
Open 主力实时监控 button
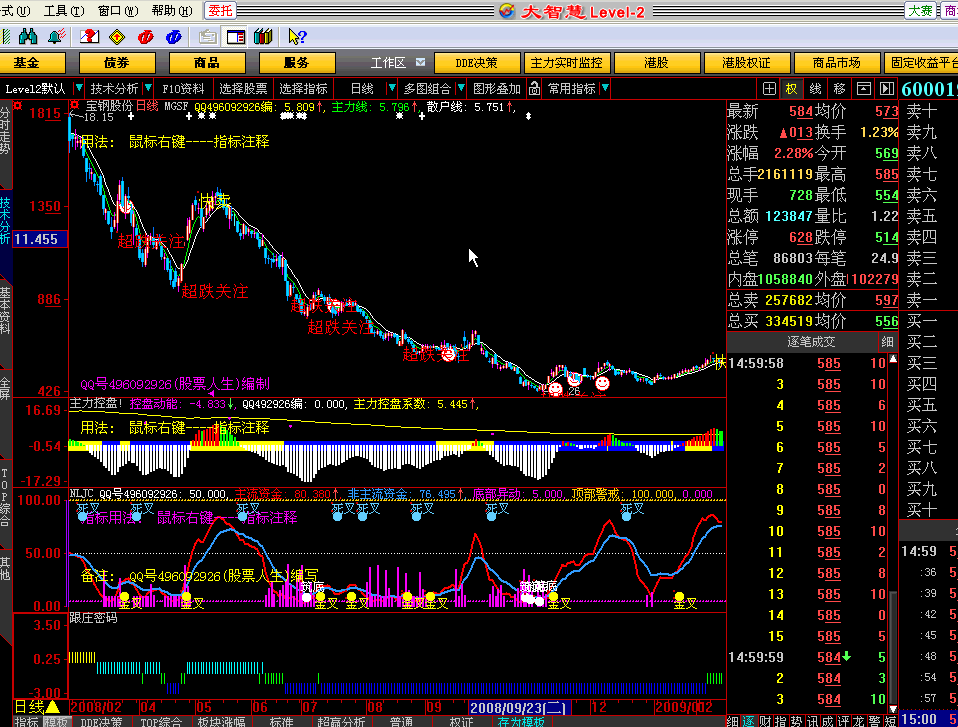click(566, 63)
